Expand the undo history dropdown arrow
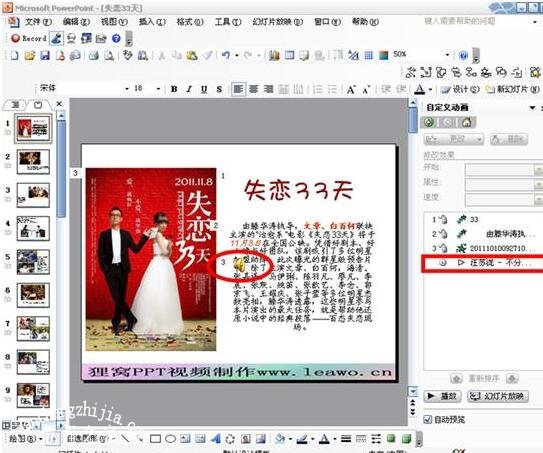 point(237,55)
